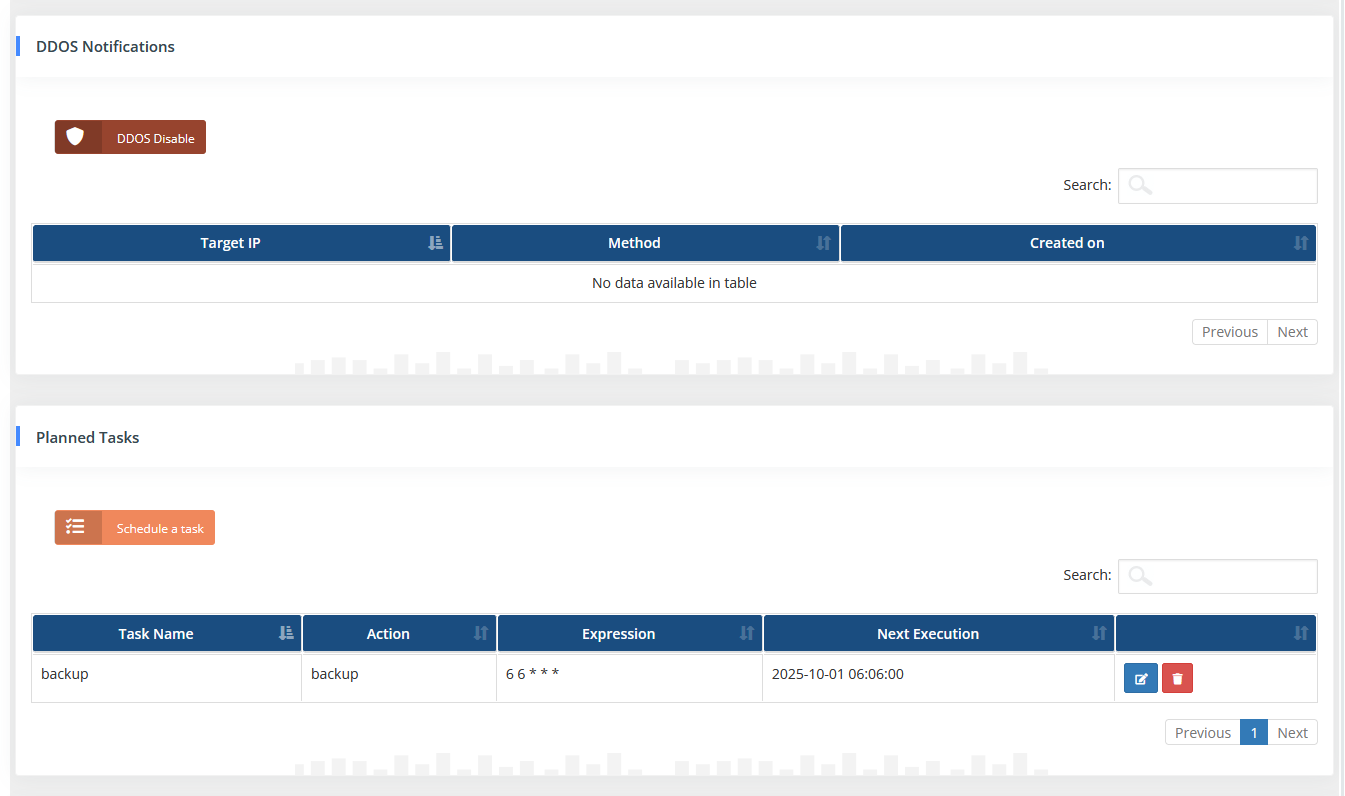Delete the backup planned task
Screen dimensions: 1345x796
1177,679
